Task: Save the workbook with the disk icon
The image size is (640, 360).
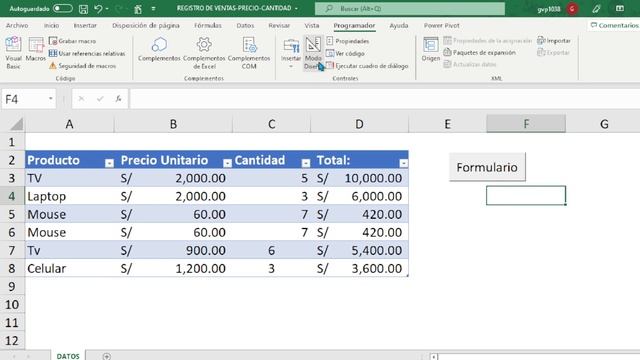Action: pos(83,9)
